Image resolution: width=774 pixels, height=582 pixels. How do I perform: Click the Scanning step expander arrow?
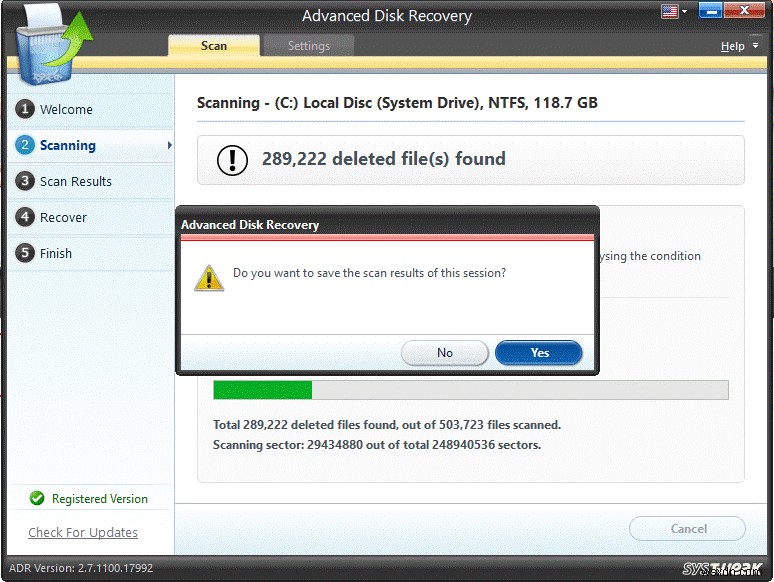[169, 145]
